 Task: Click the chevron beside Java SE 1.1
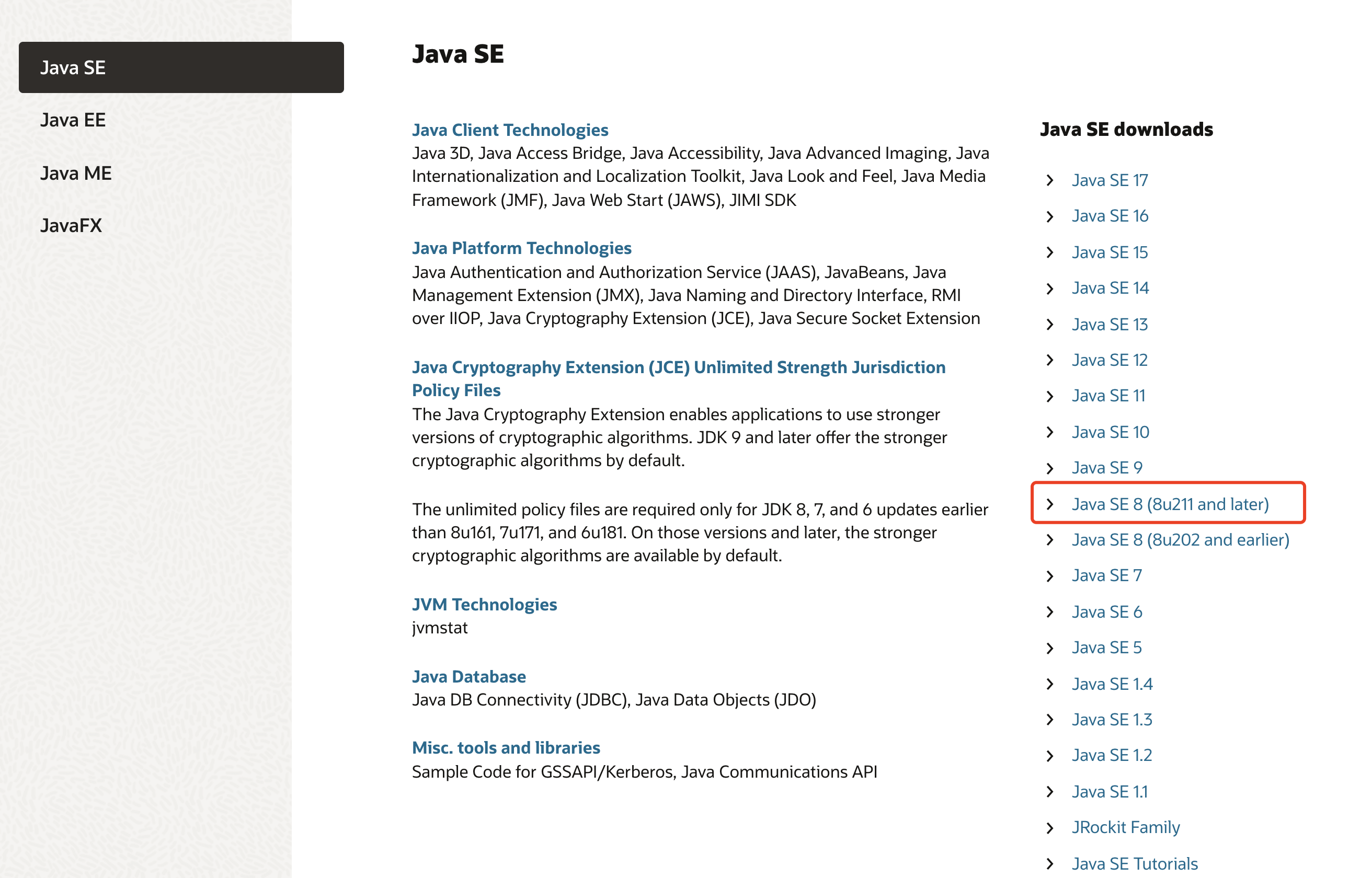[x=1050, y=792]
